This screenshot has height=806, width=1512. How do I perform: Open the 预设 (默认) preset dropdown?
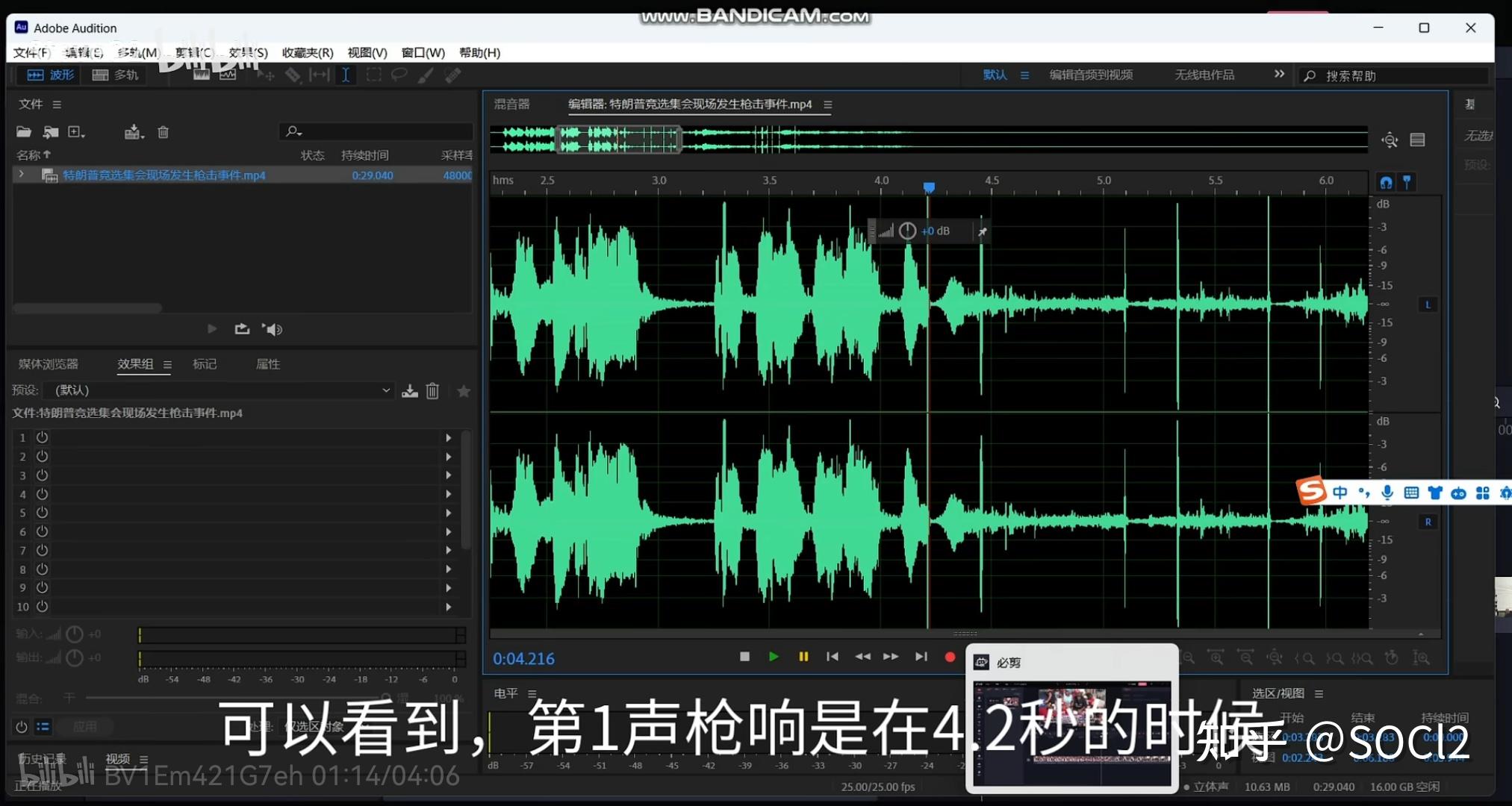(219, 390)
